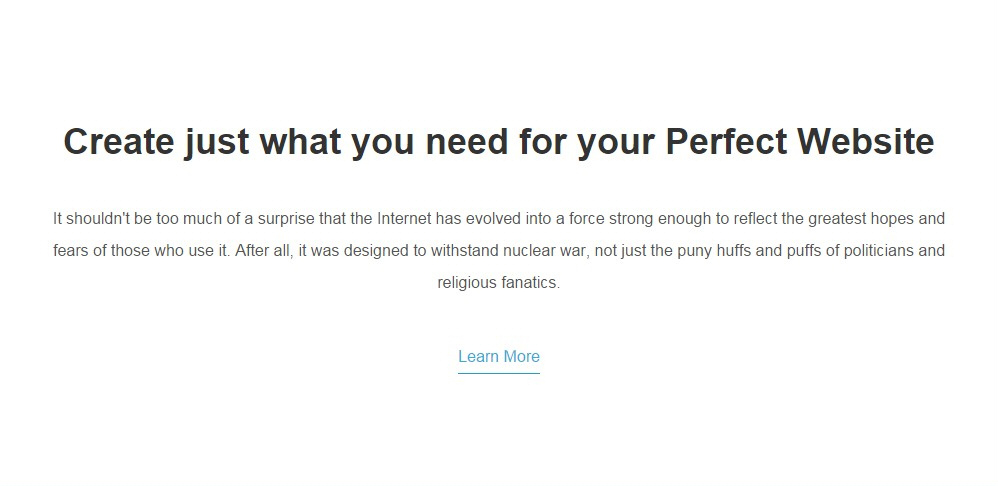998x486 pixels.
Task: Select the word 'Website' in the heading
Action: pos(866,141)
